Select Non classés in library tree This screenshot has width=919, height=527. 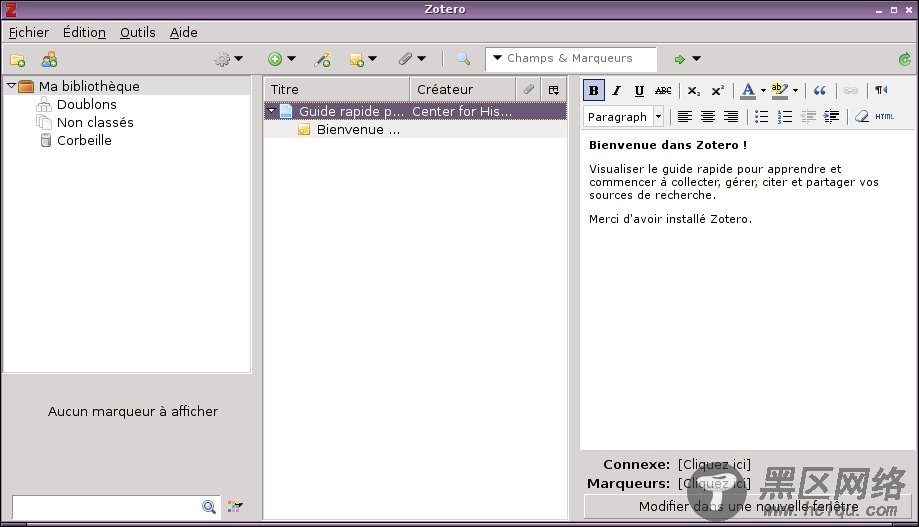(x=95, y=123)
